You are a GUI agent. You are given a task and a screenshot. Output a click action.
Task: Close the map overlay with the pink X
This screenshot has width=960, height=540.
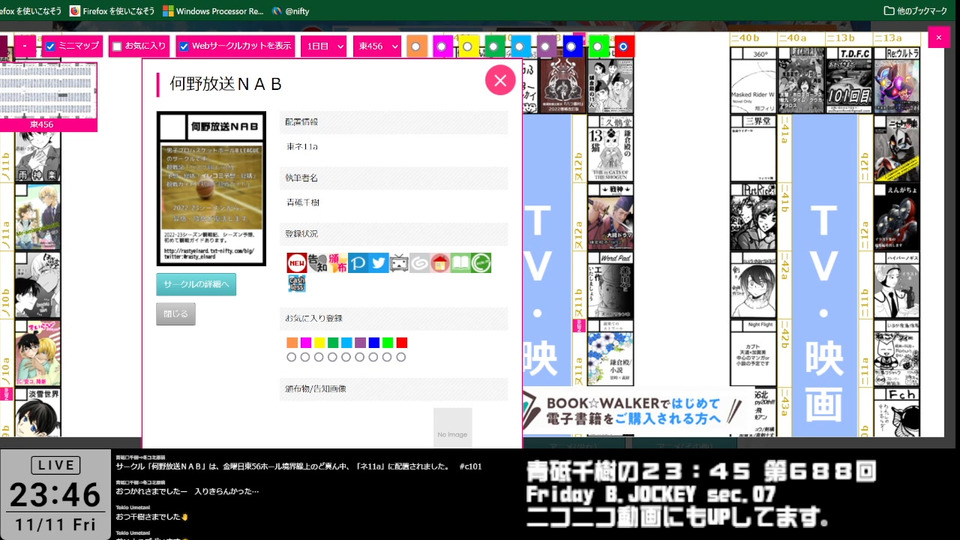coord(939,37)
